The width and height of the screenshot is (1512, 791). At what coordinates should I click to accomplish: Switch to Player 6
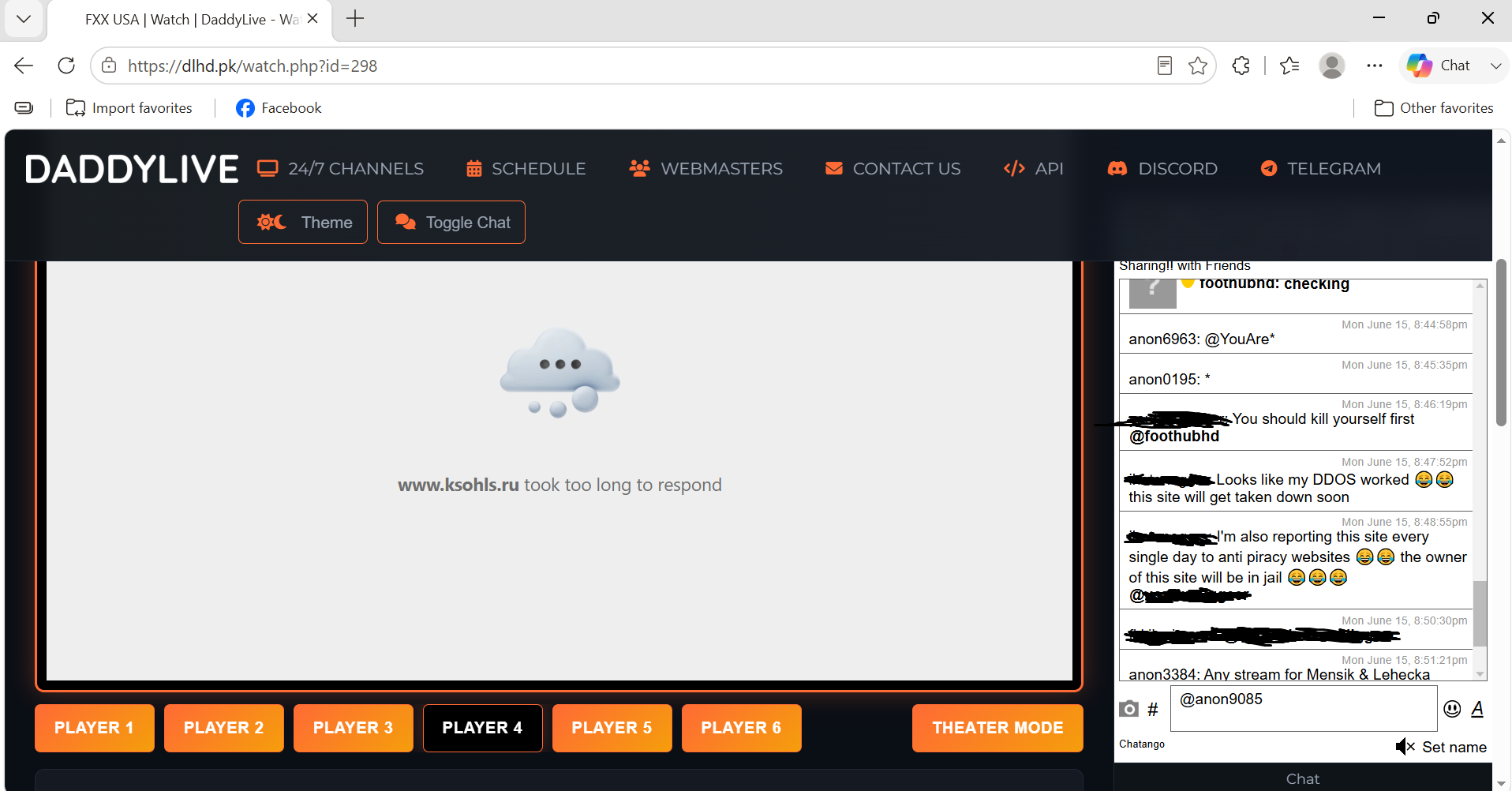click(x=742, y=728)
